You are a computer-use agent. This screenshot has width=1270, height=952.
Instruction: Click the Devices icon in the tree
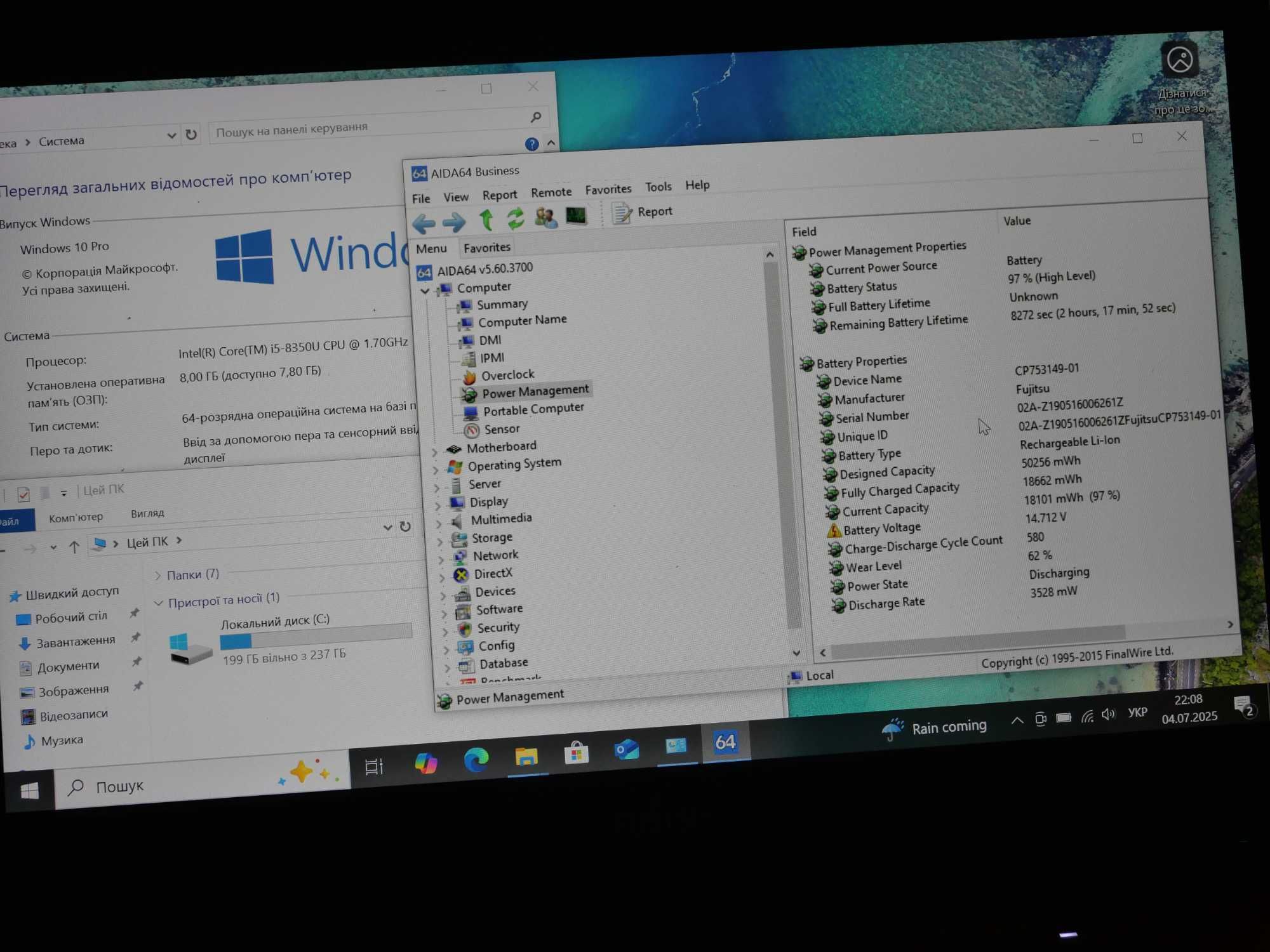coord(463,593)
